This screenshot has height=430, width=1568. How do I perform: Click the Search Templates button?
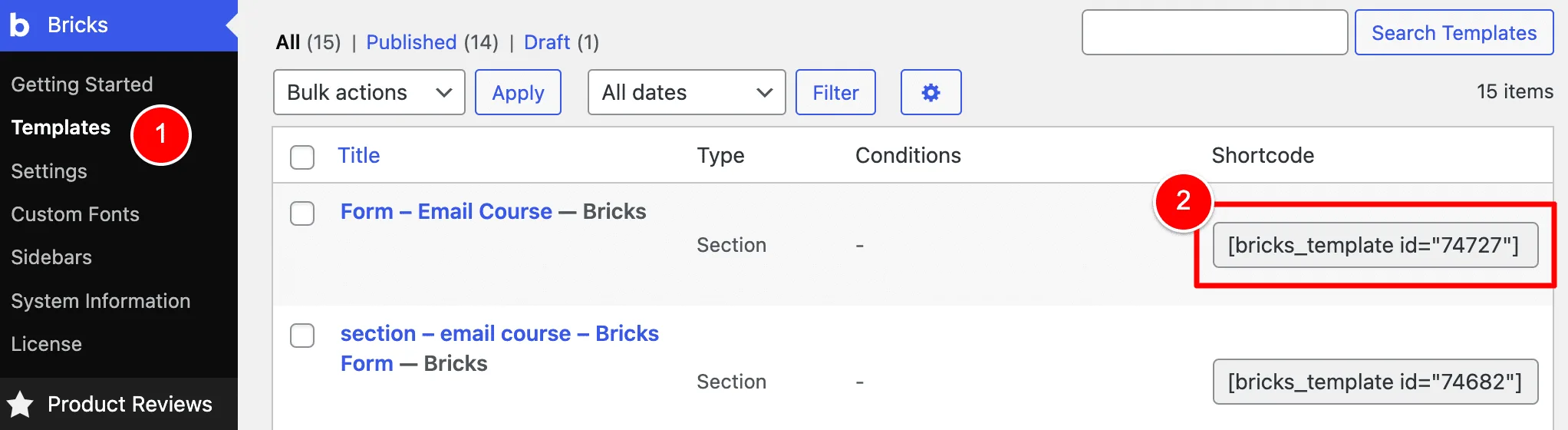[x=1454, y=32]
